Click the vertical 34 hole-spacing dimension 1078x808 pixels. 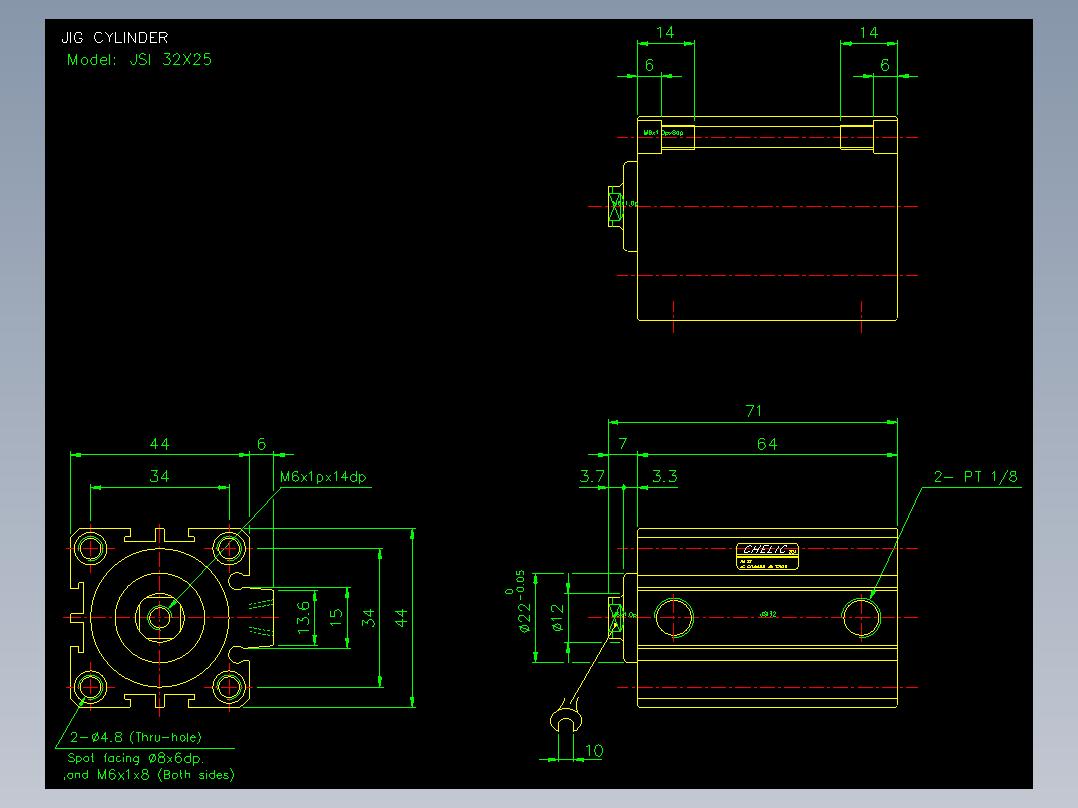pos(368,617)
